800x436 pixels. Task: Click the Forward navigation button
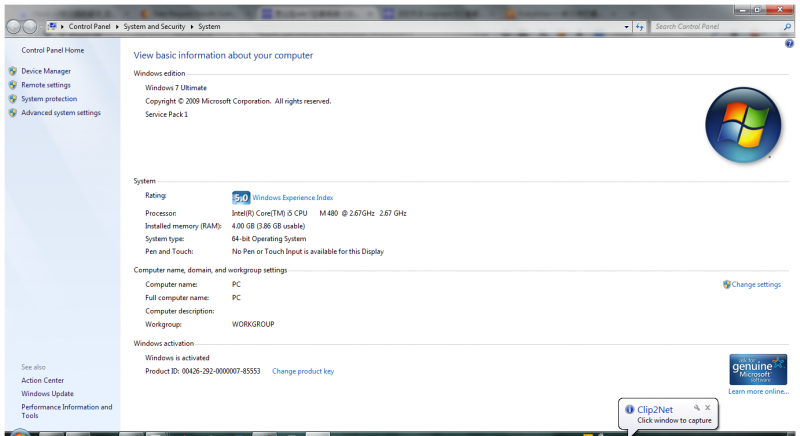(x=30, y=27)
